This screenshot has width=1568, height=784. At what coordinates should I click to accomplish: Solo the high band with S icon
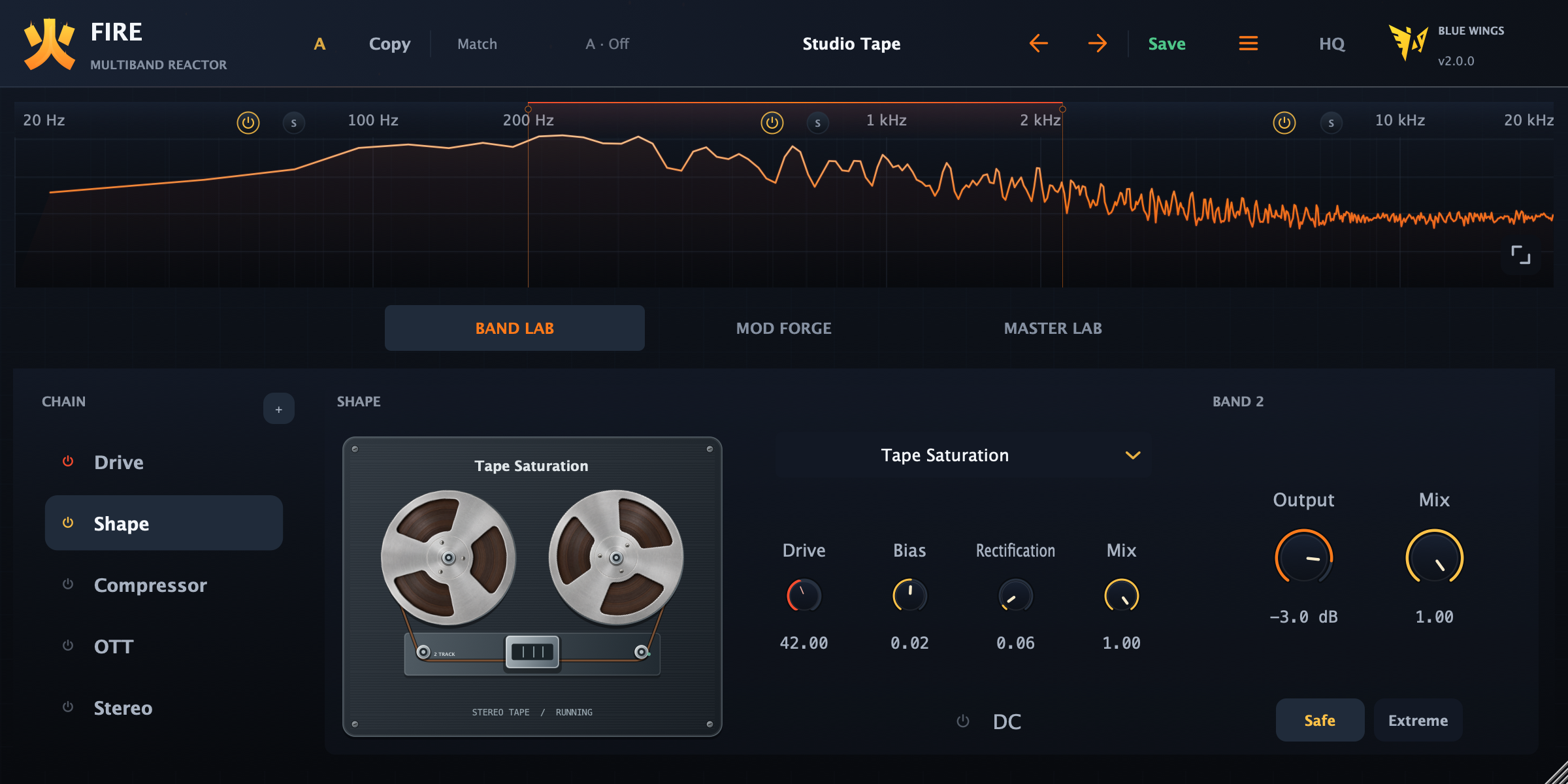tap(1331, 123)
